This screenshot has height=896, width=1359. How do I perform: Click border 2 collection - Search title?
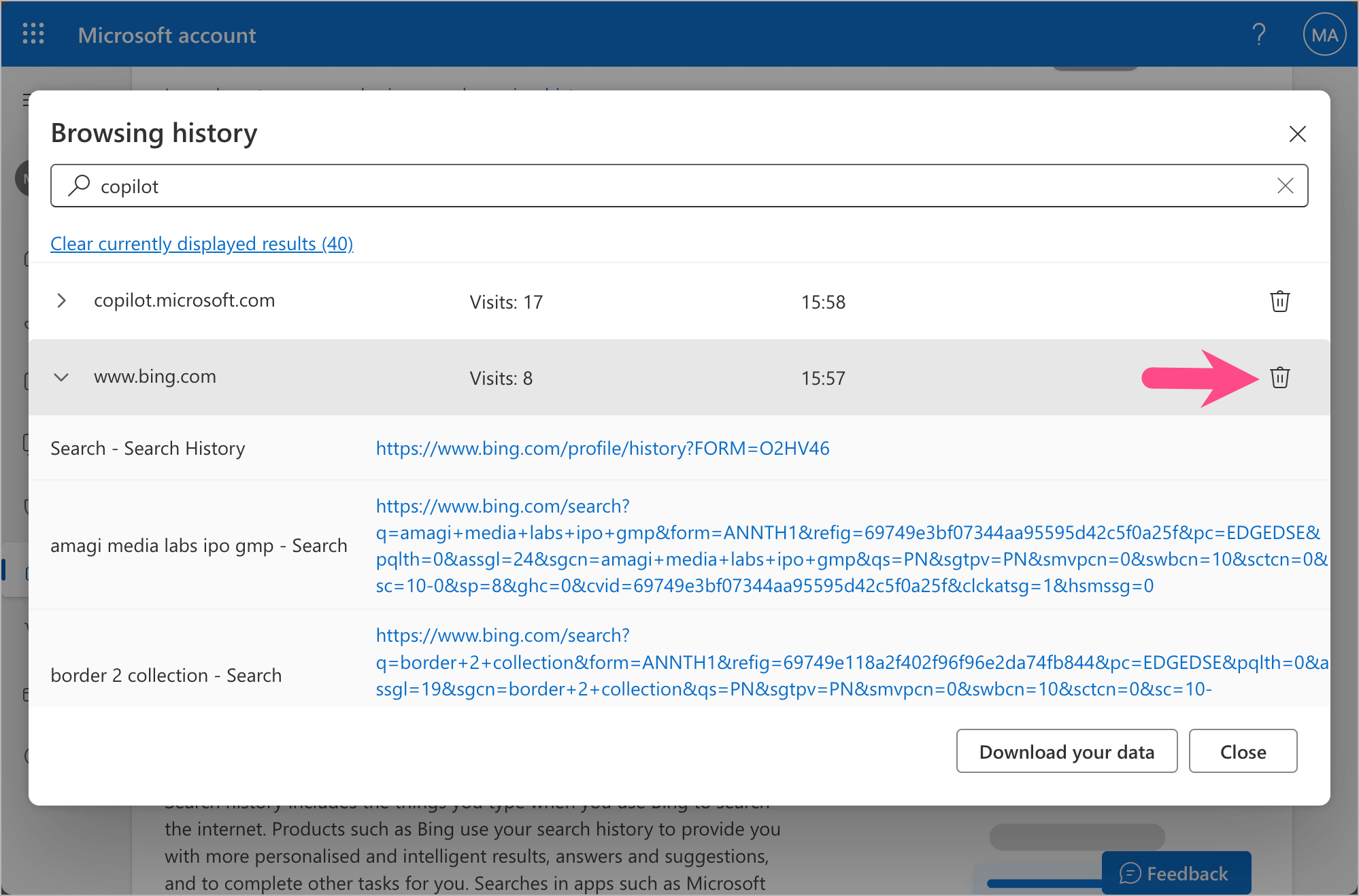point(166,675)
